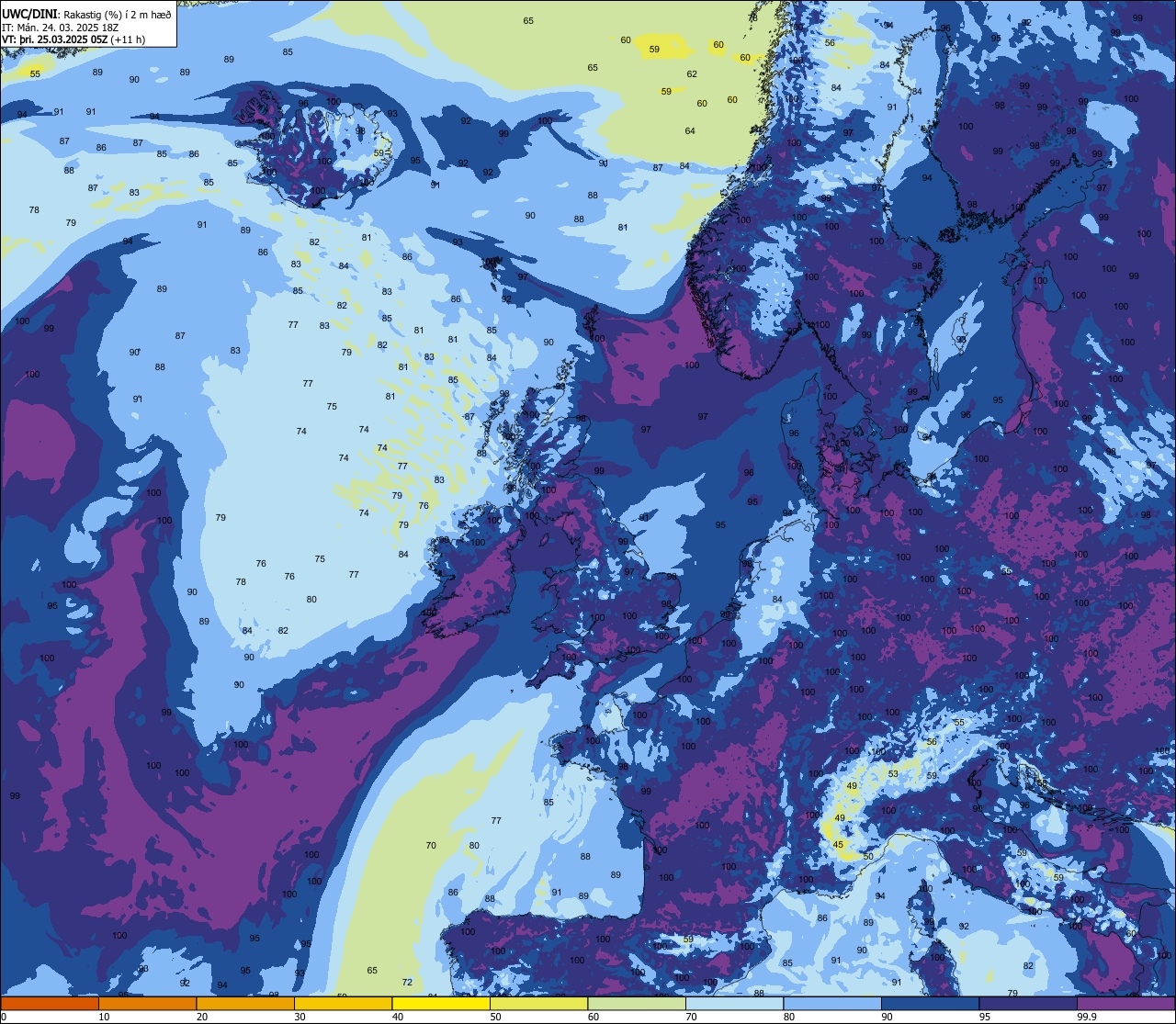Viewport: 1176px width, 1024px height.
Task: Click the 80–90 light blue legend swatch
Action: pos(832,1003)
